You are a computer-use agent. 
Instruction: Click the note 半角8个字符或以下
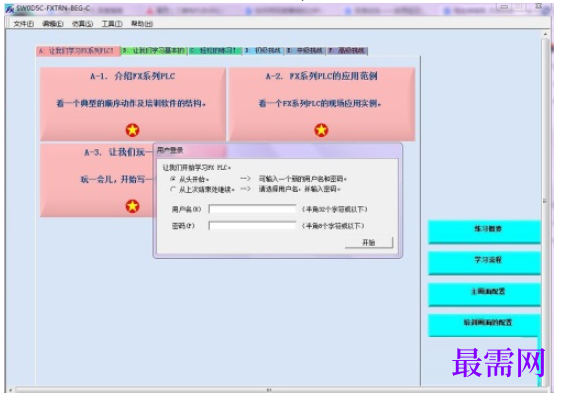point(333,226)
